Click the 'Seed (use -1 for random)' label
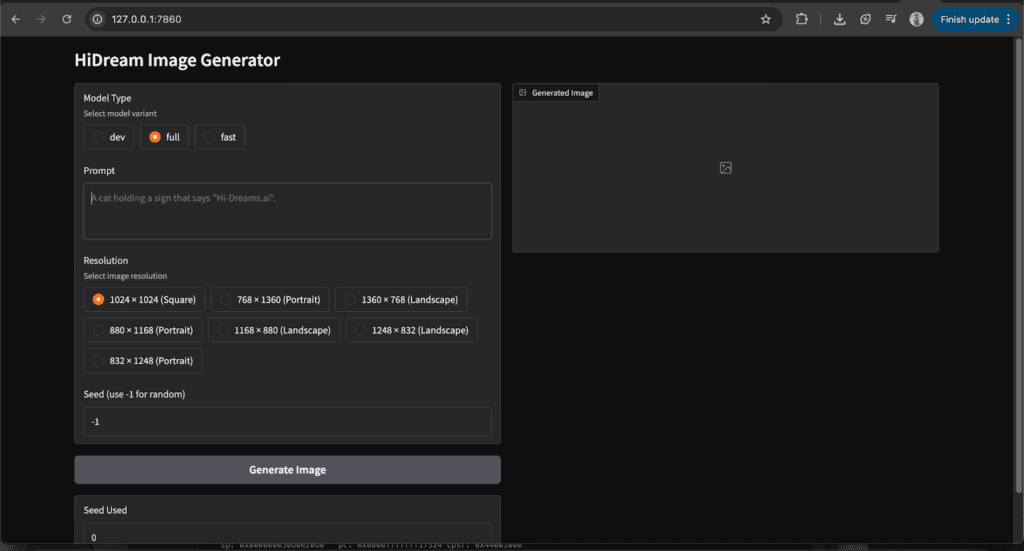This screenshot has width=1024, height=551. [x=135, y=394]
